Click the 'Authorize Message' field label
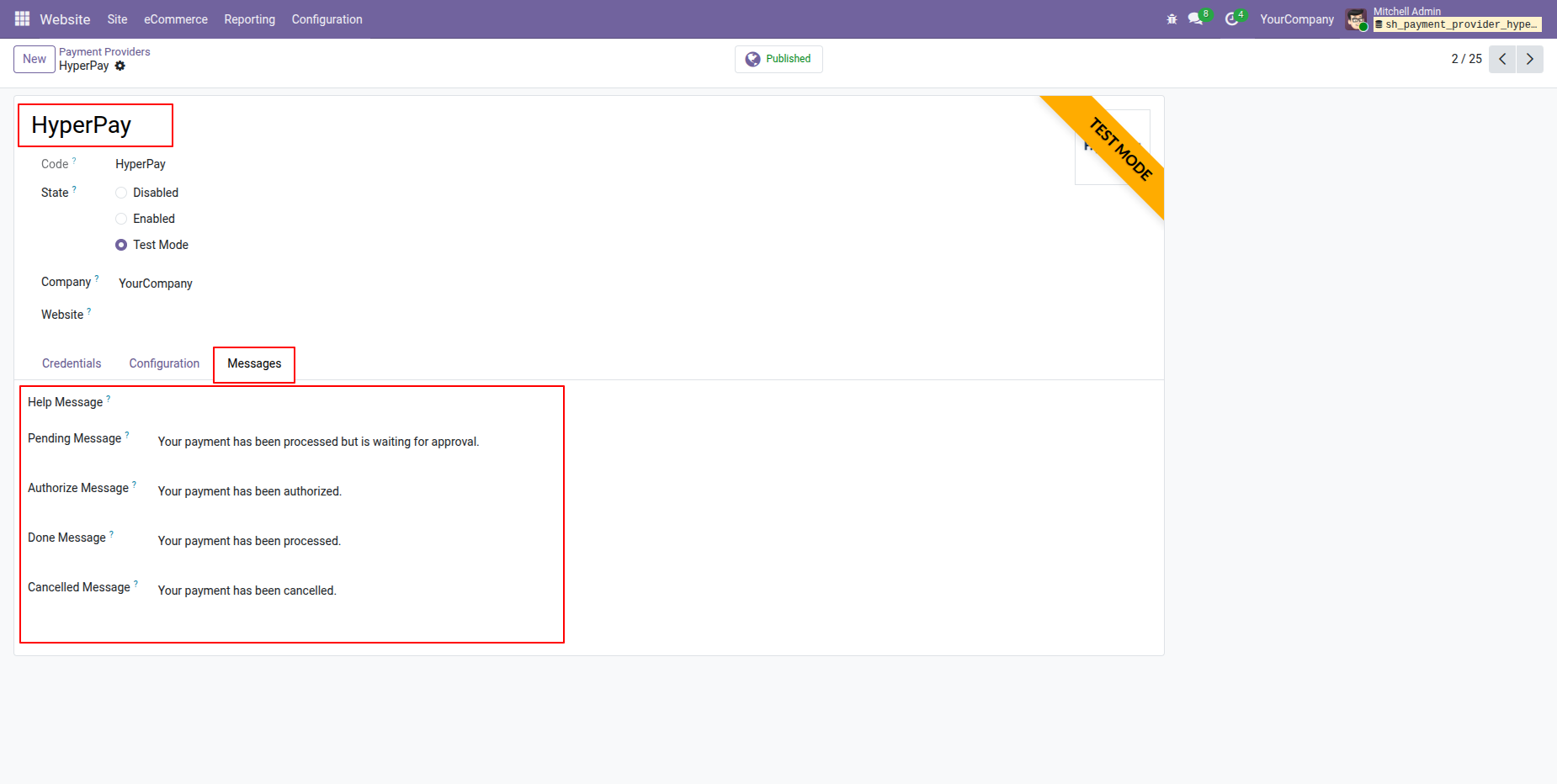The image size is (1557, 784). pyautogui.click(x=78, y=488)
